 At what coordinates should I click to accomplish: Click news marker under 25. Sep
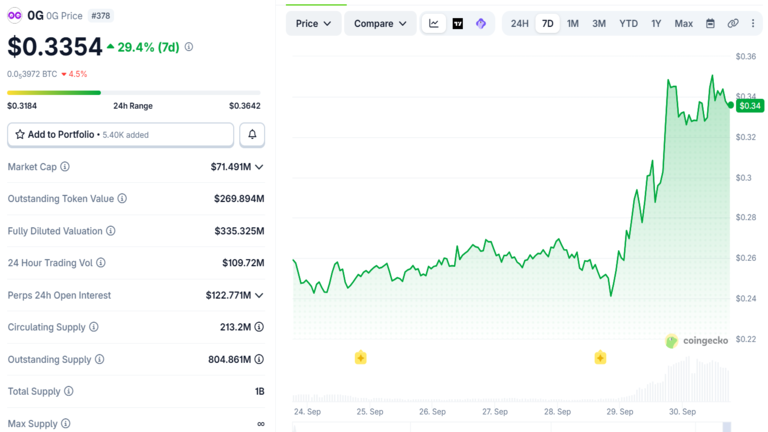coord(360,358)
